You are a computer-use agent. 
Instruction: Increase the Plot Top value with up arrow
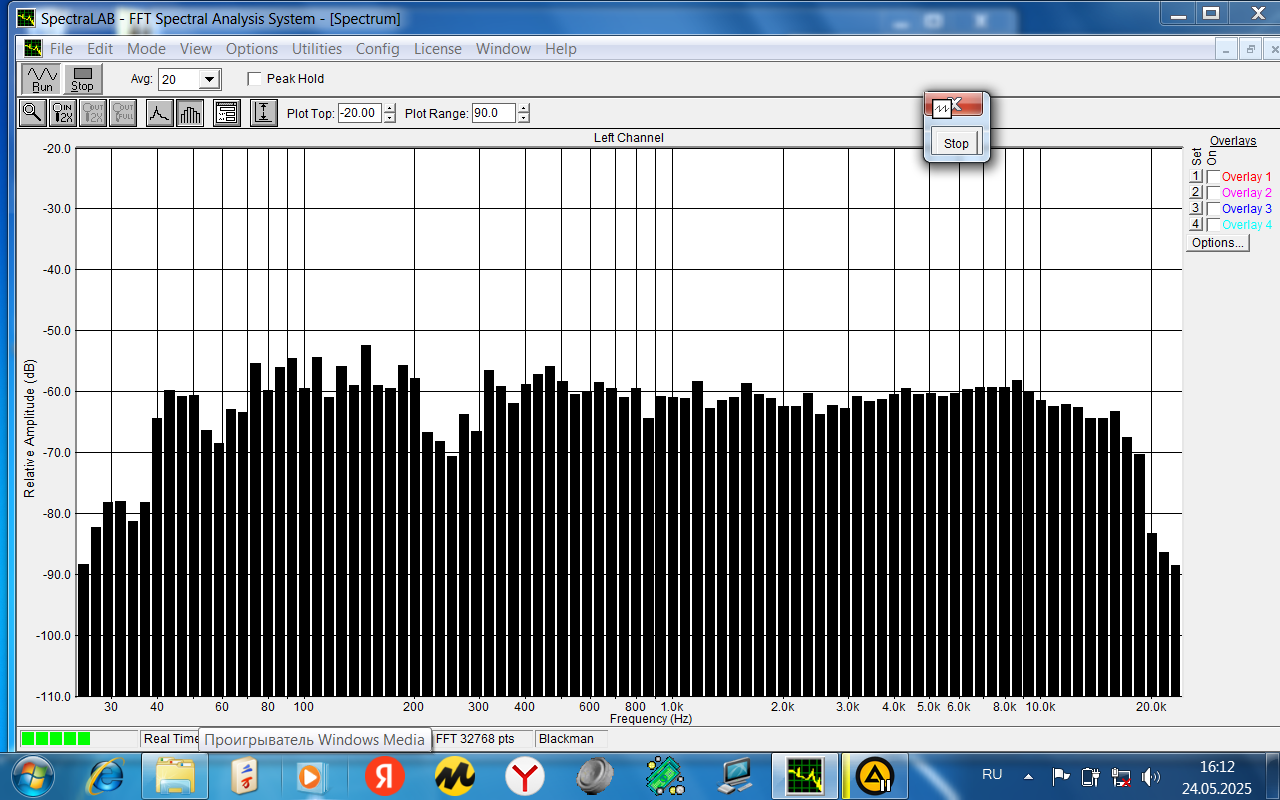coord(390,109)
